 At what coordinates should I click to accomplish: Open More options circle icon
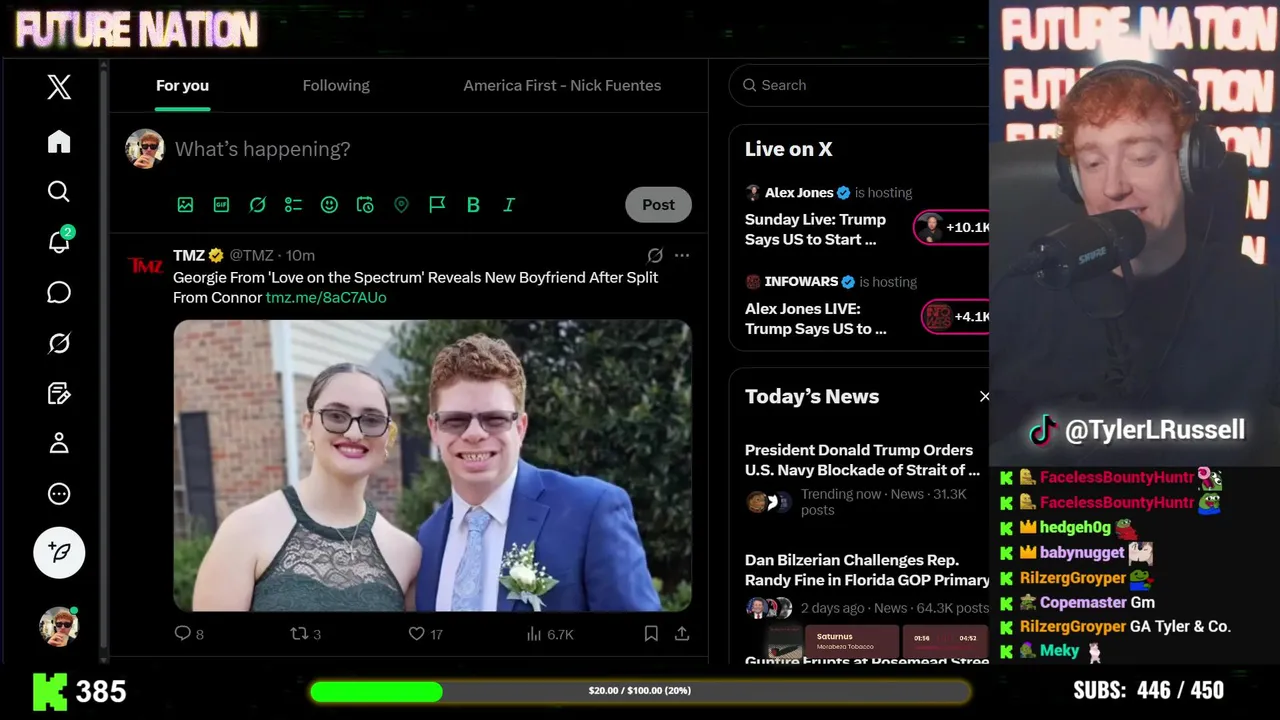tap(59, 494)
